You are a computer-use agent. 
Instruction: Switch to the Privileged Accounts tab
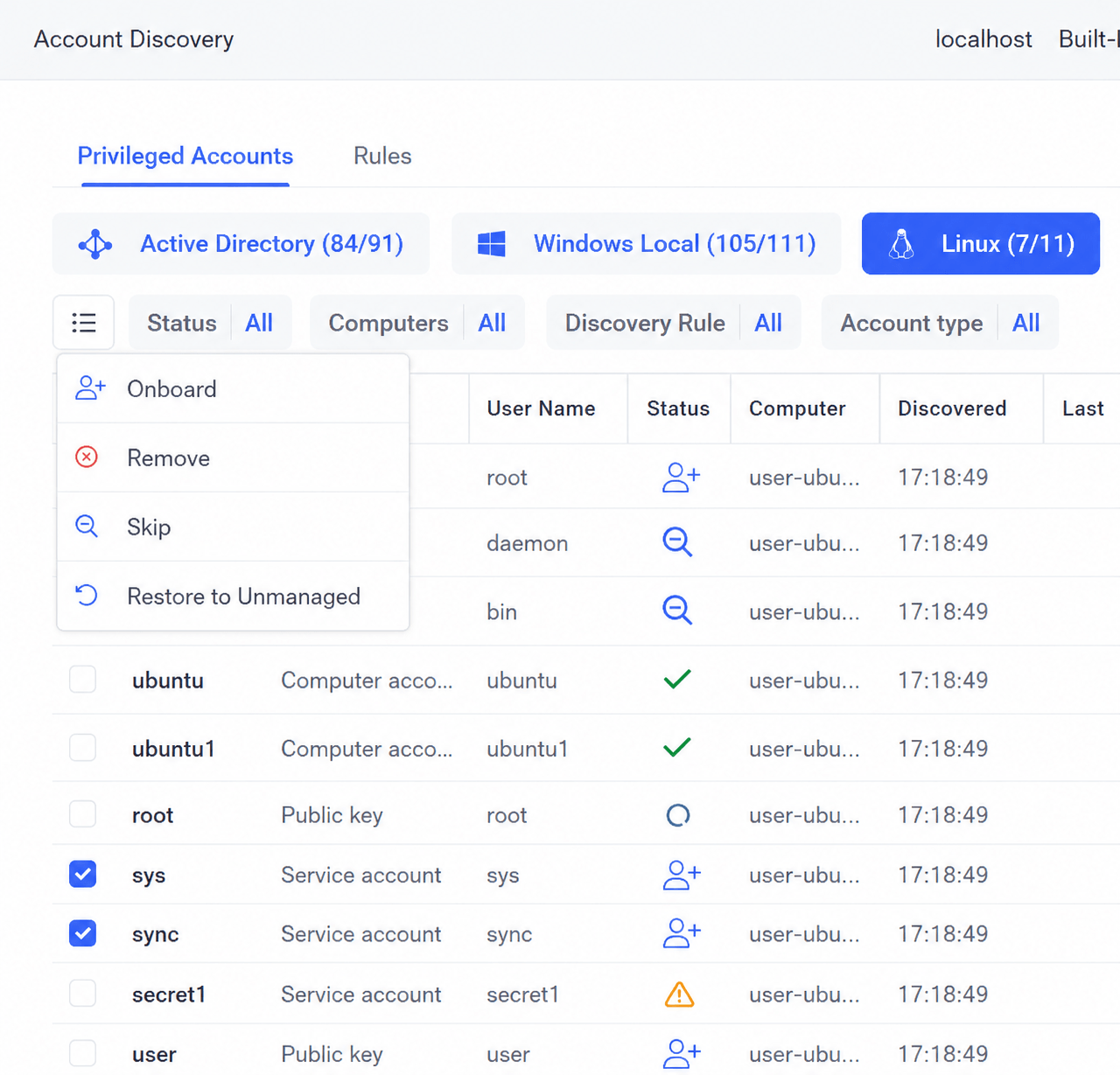[x=185, y=156]
